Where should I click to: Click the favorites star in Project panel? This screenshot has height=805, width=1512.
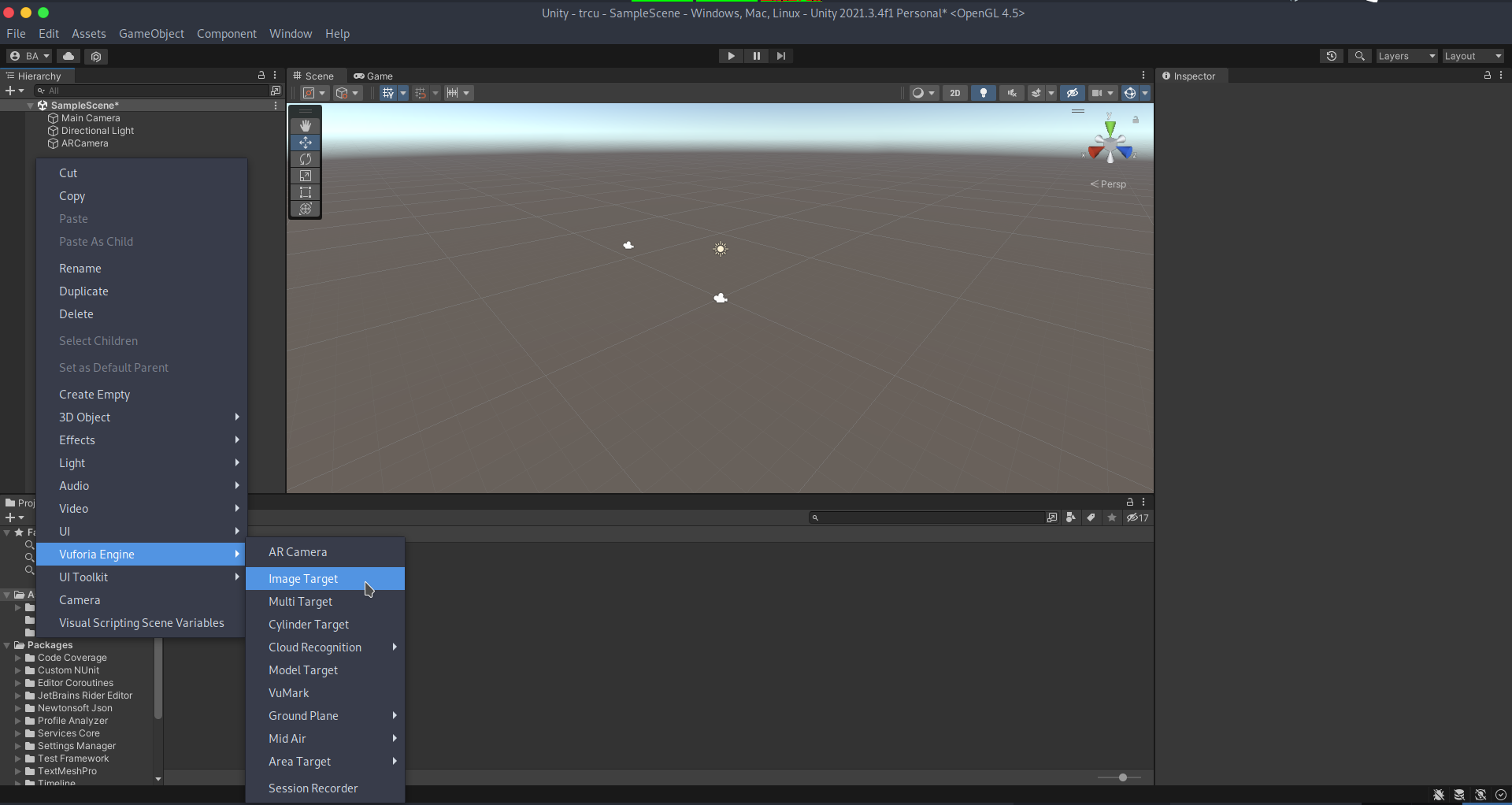[x=1112, y=517]
